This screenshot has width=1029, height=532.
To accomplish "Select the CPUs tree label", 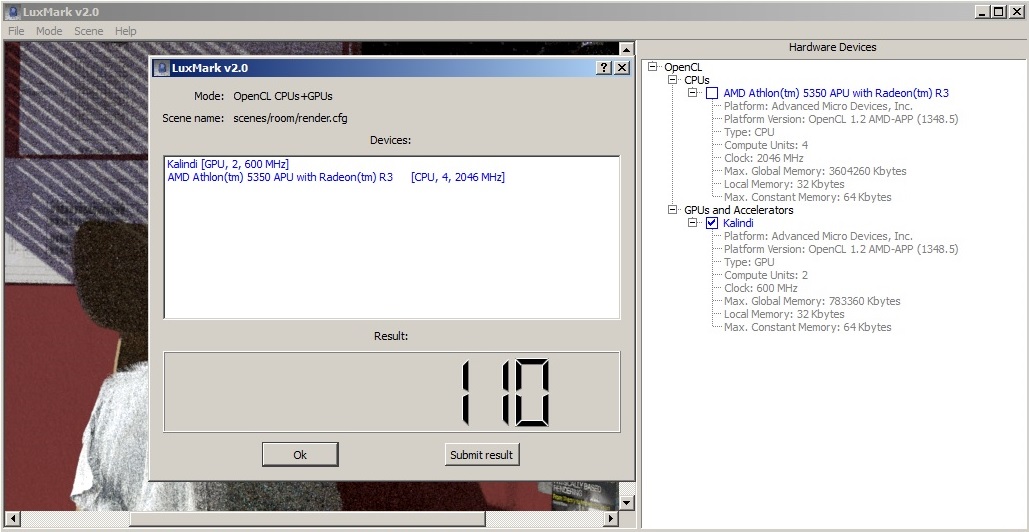I will point(697,80).
